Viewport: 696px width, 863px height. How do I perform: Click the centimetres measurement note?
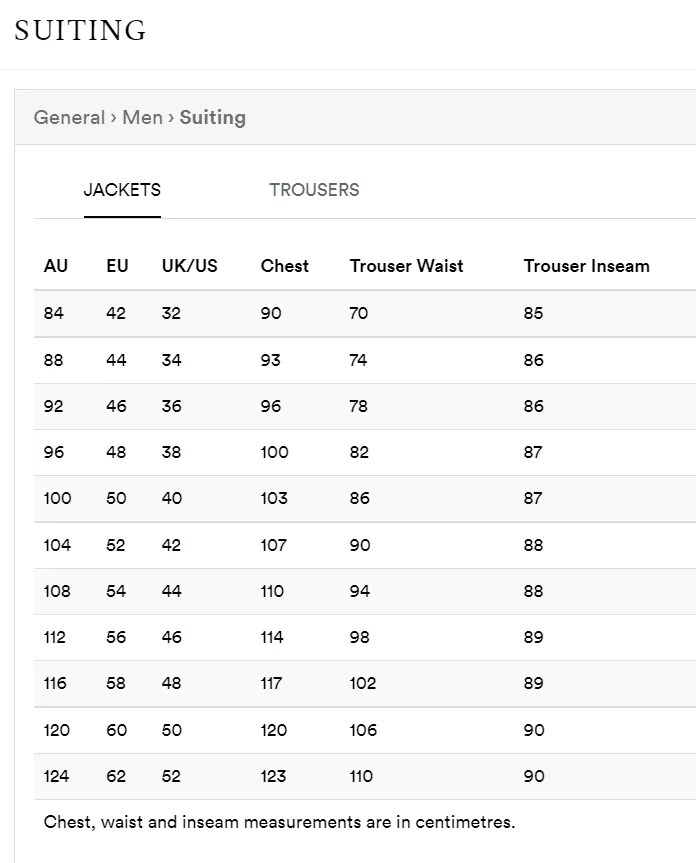click(279, 822)
